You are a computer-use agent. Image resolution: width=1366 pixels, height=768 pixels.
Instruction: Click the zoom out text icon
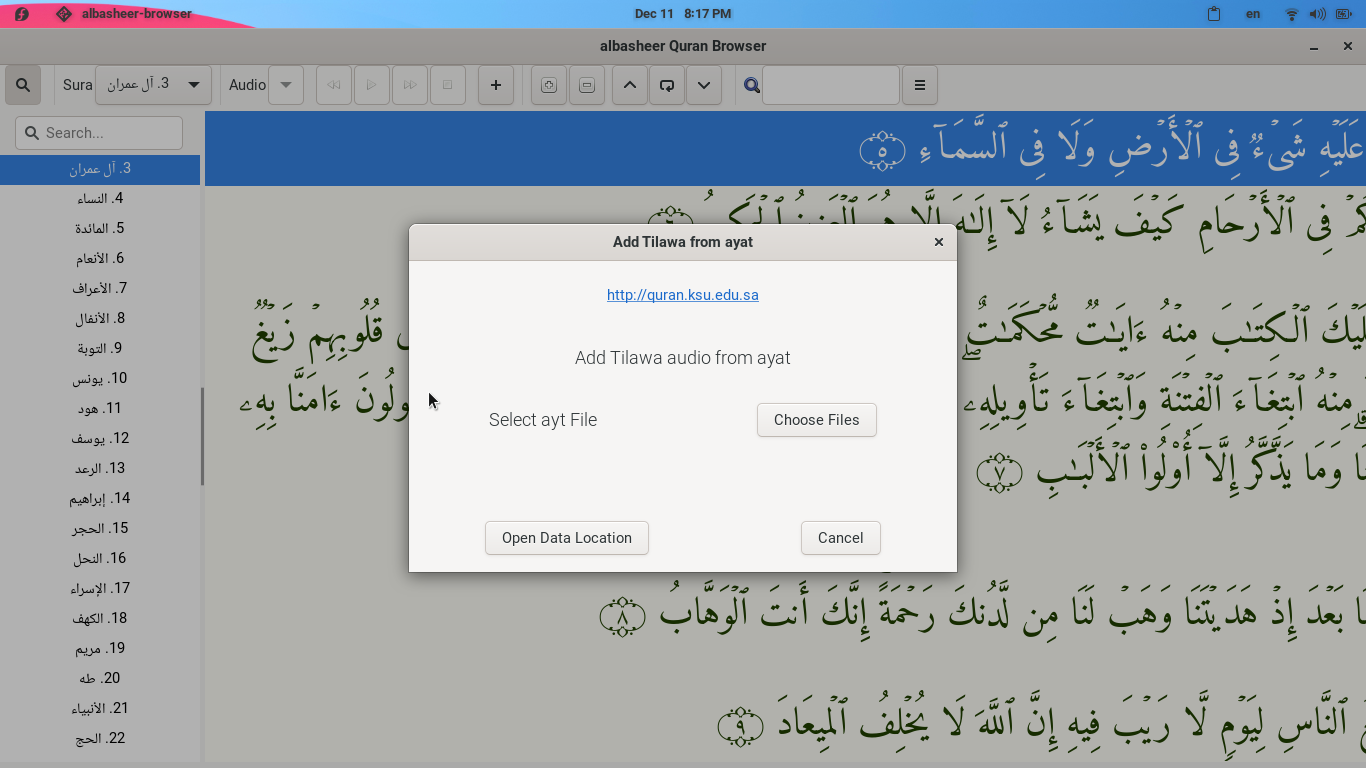pos(587,85)
